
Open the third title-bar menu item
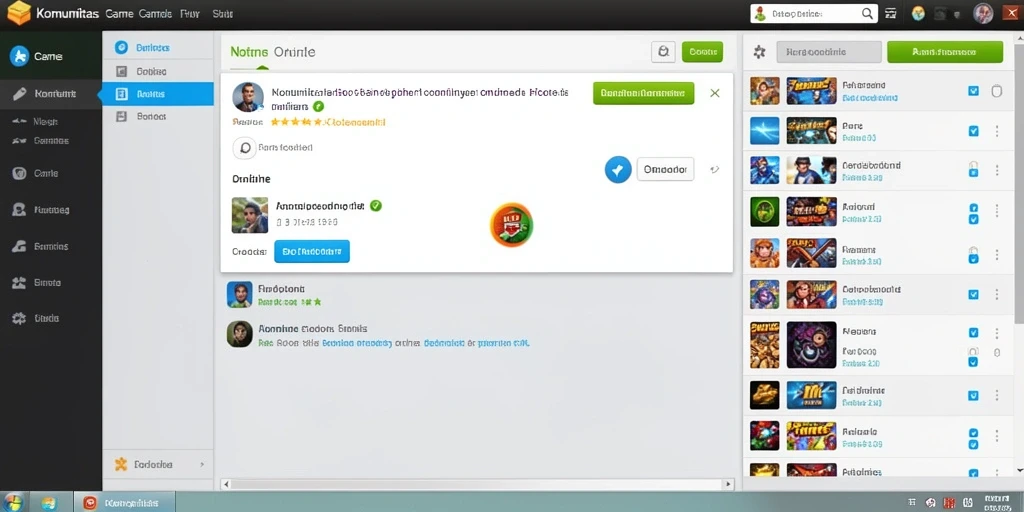pos(189,13)
